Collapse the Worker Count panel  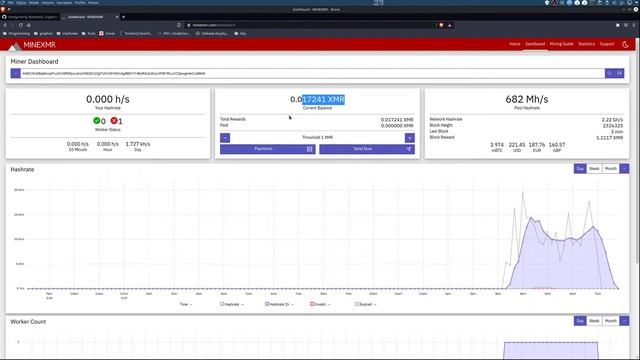click(624, 321)
